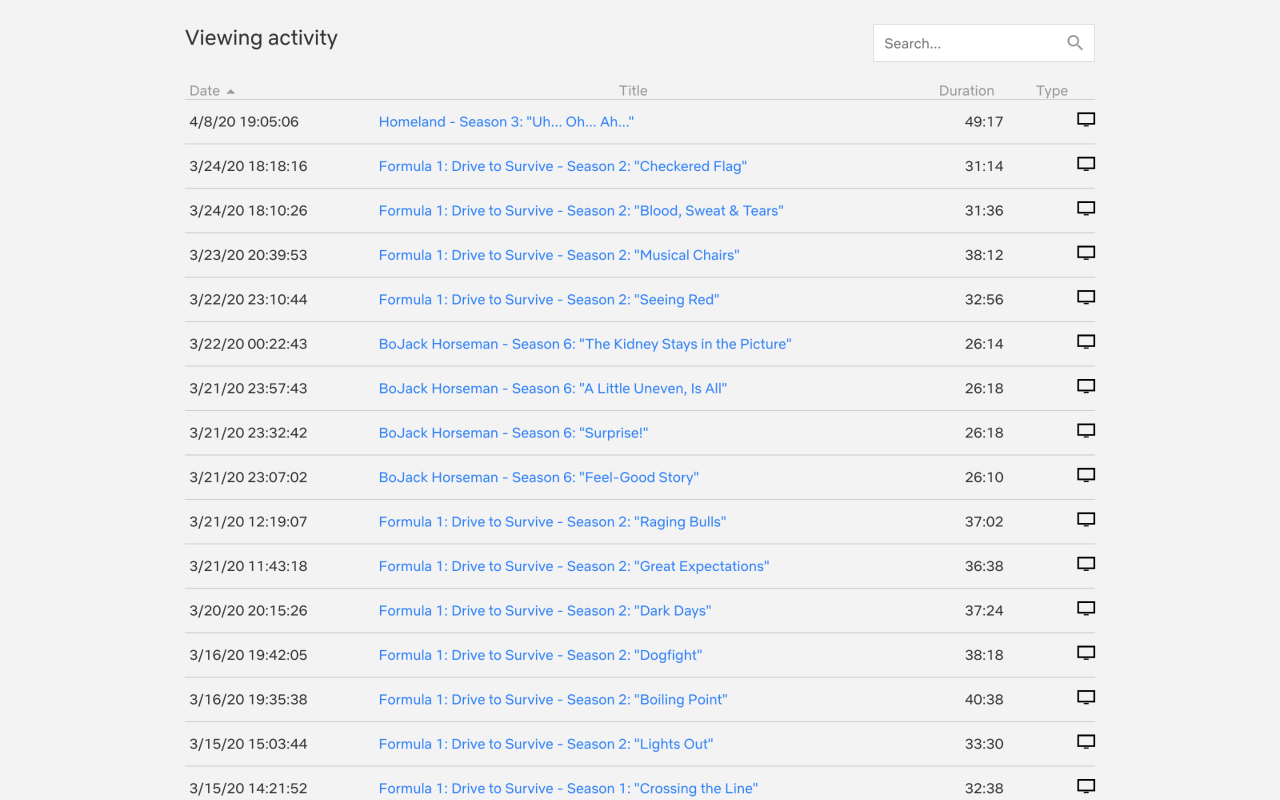Screen dimensions: 1280x800
Task: Open BoJack Horseman "Surprise!" link
Action: 514,433
